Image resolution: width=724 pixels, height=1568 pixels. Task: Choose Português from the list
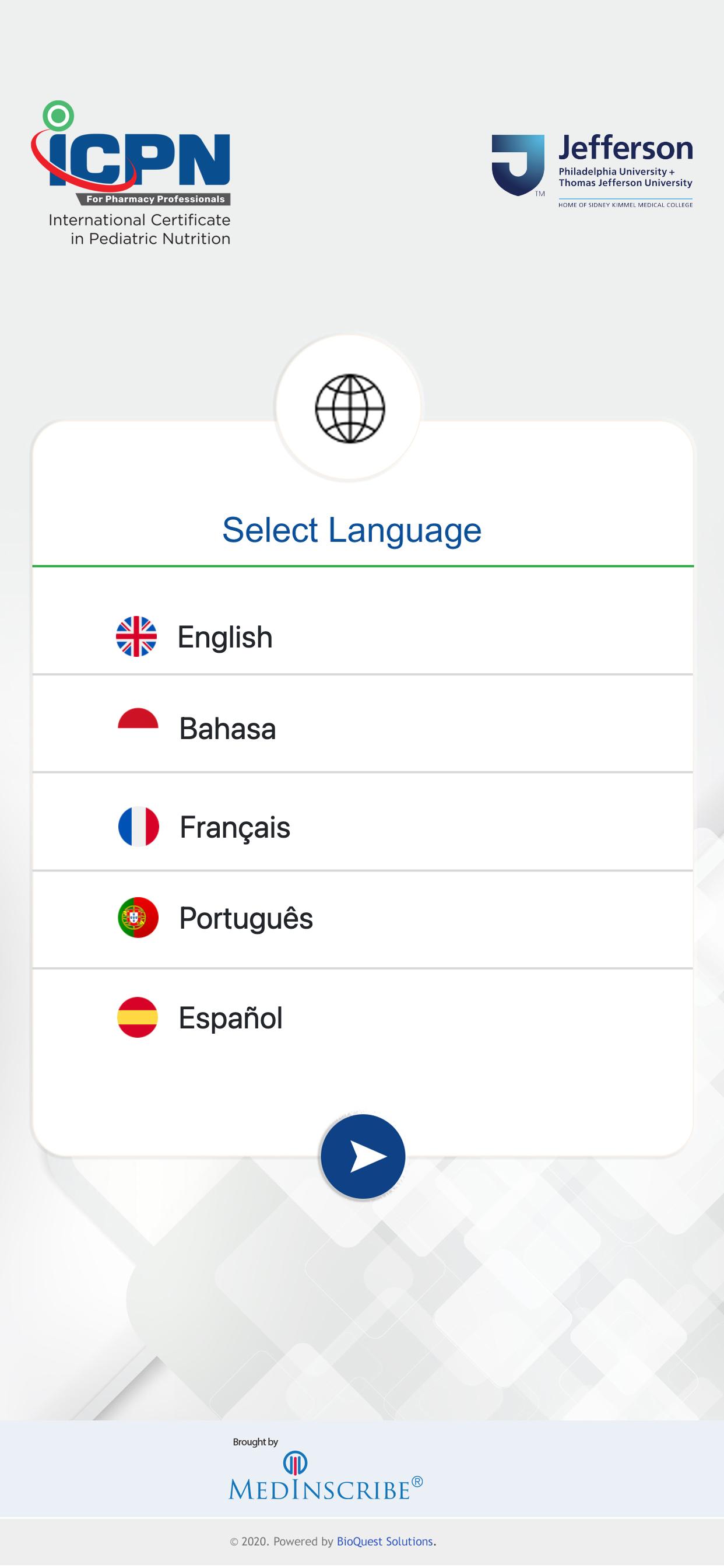363,920
